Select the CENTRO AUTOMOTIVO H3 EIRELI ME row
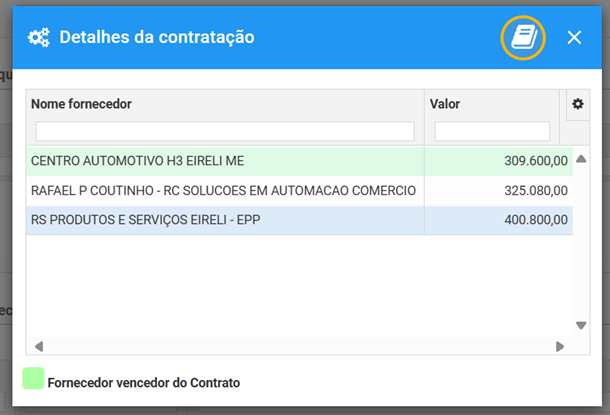The height and width of the screenshot is (415, 610). pos(300,161)
